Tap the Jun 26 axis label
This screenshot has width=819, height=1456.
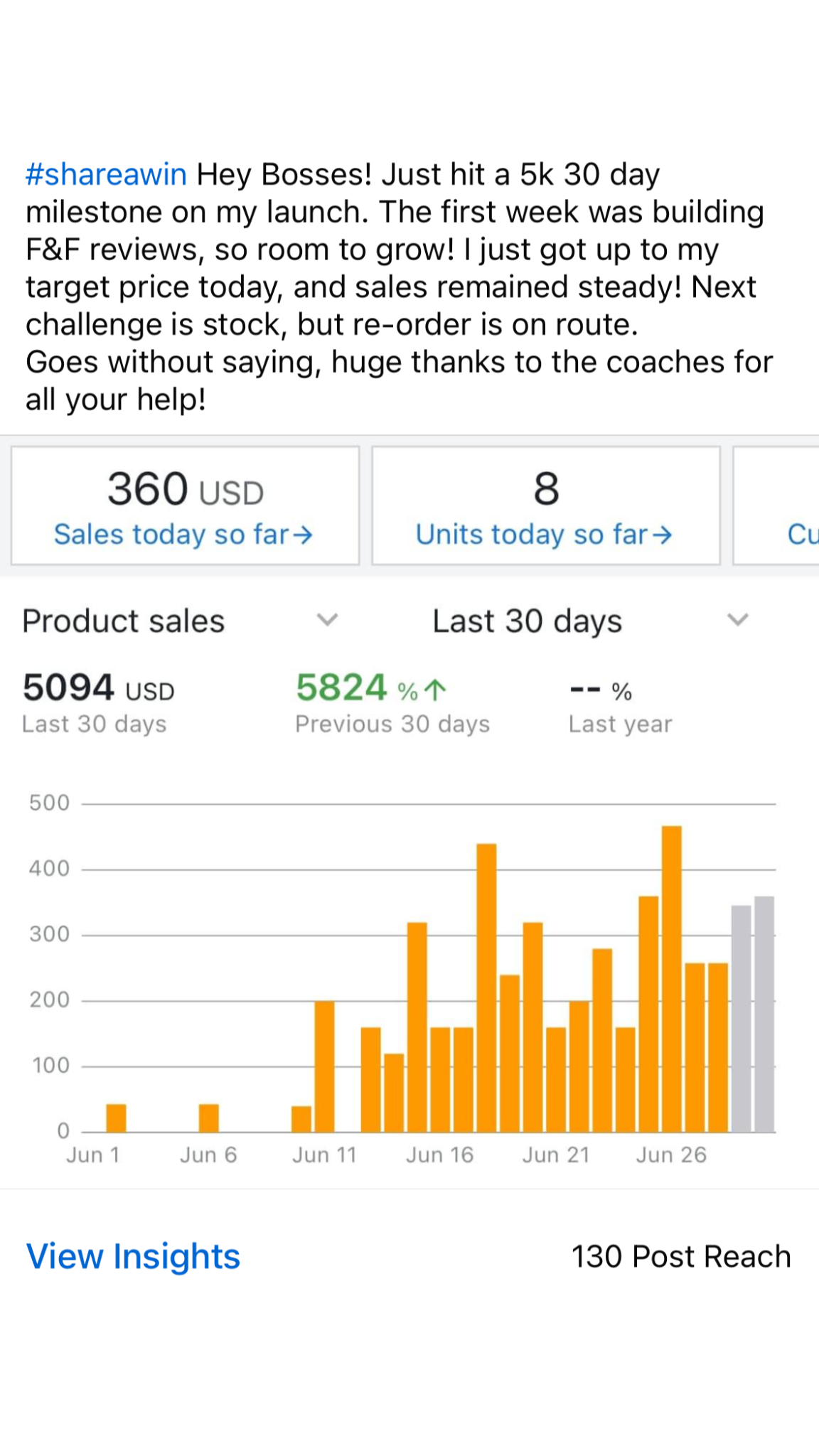671,1155
